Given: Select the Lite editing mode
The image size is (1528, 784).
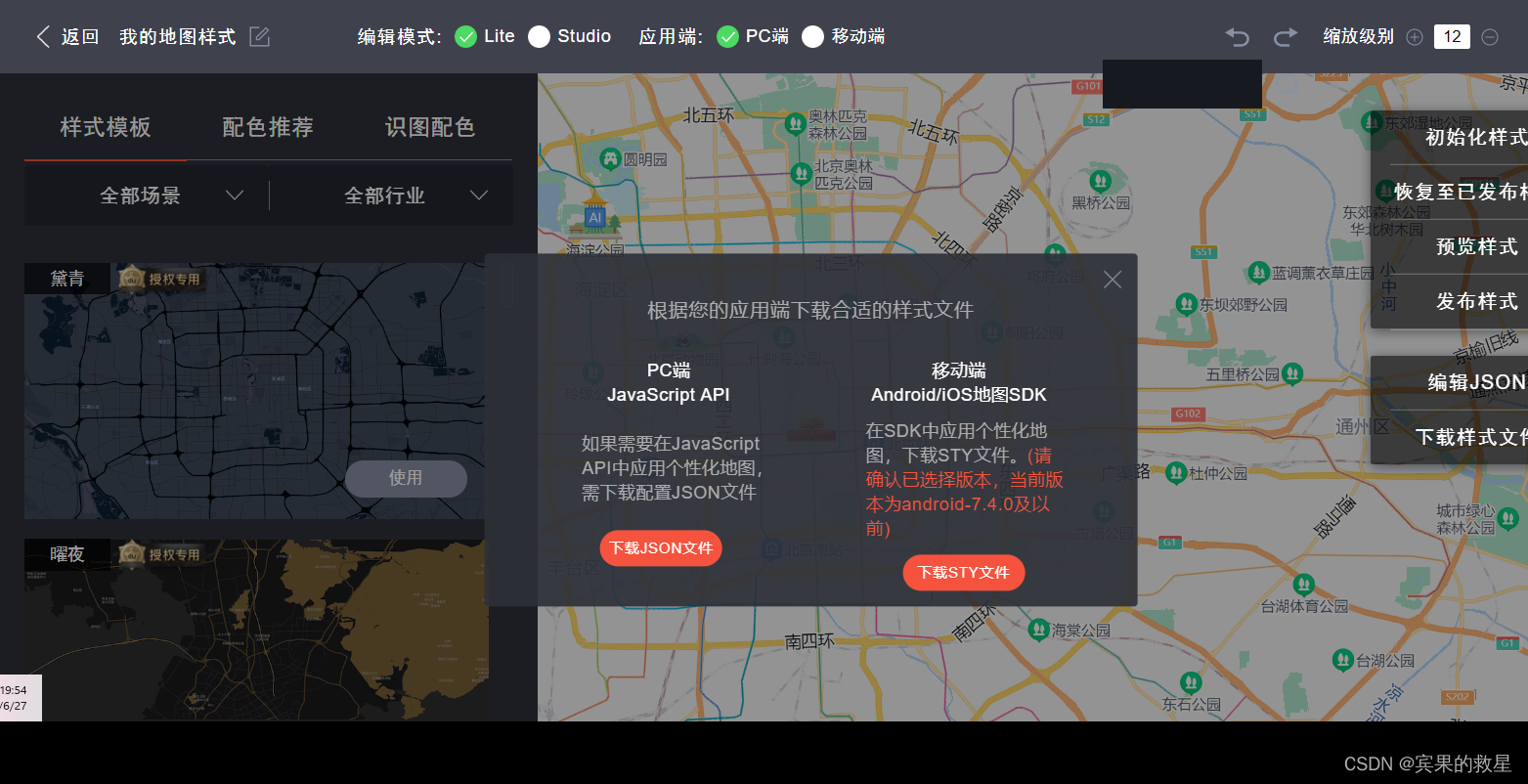Looking at the screenshot, I should click(466, 36).
